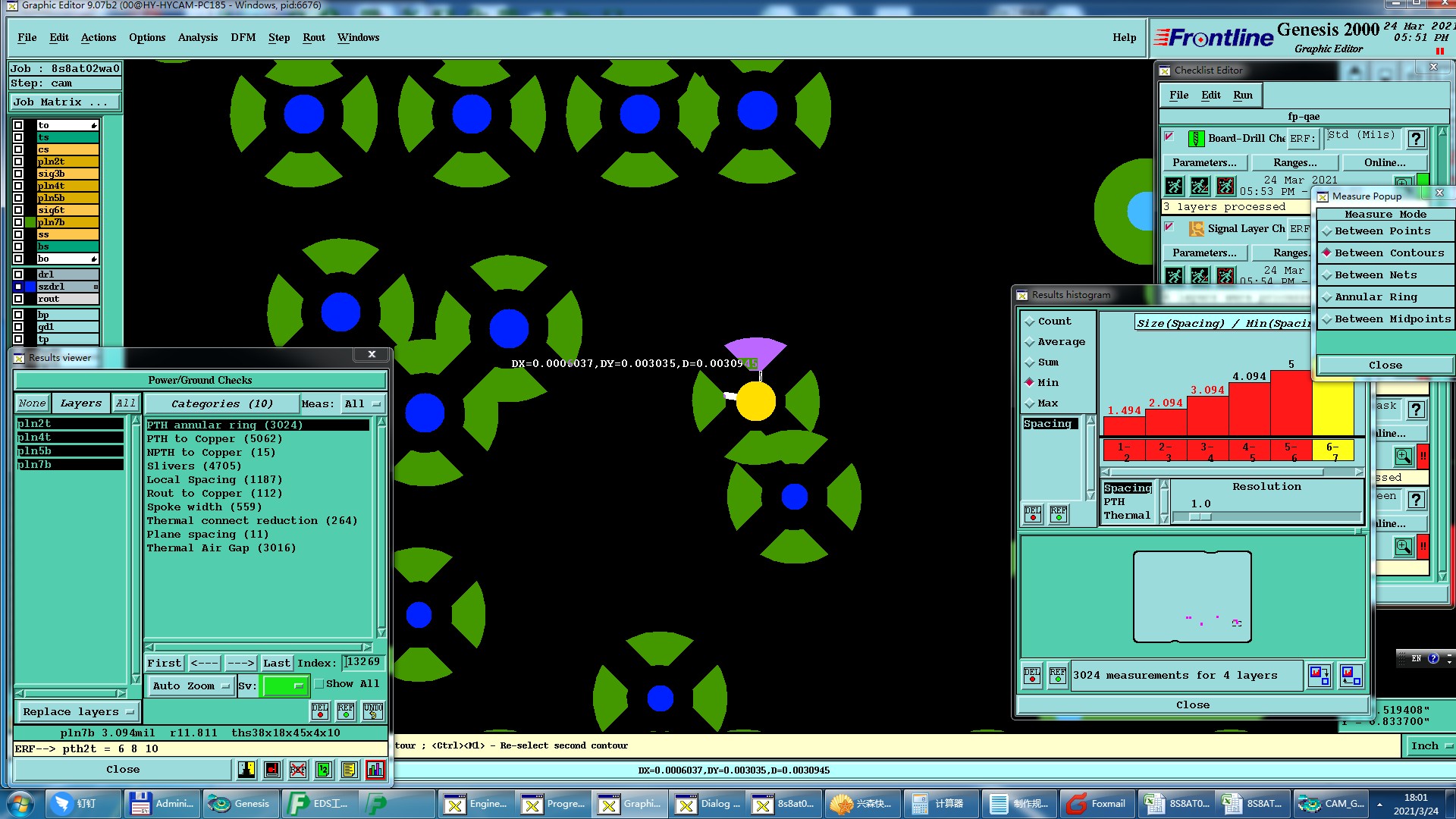Viewport: 1456px width, 819px height.
Task: Click the Job Matrix button
Action: (x=64, y=102)
